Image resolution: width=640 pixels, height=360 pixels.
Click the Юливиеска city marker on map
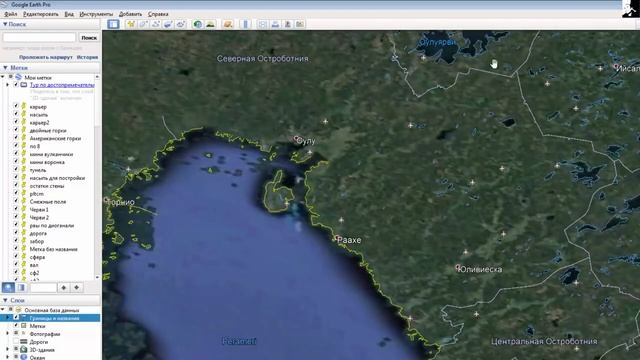click(x=458, y=267)
